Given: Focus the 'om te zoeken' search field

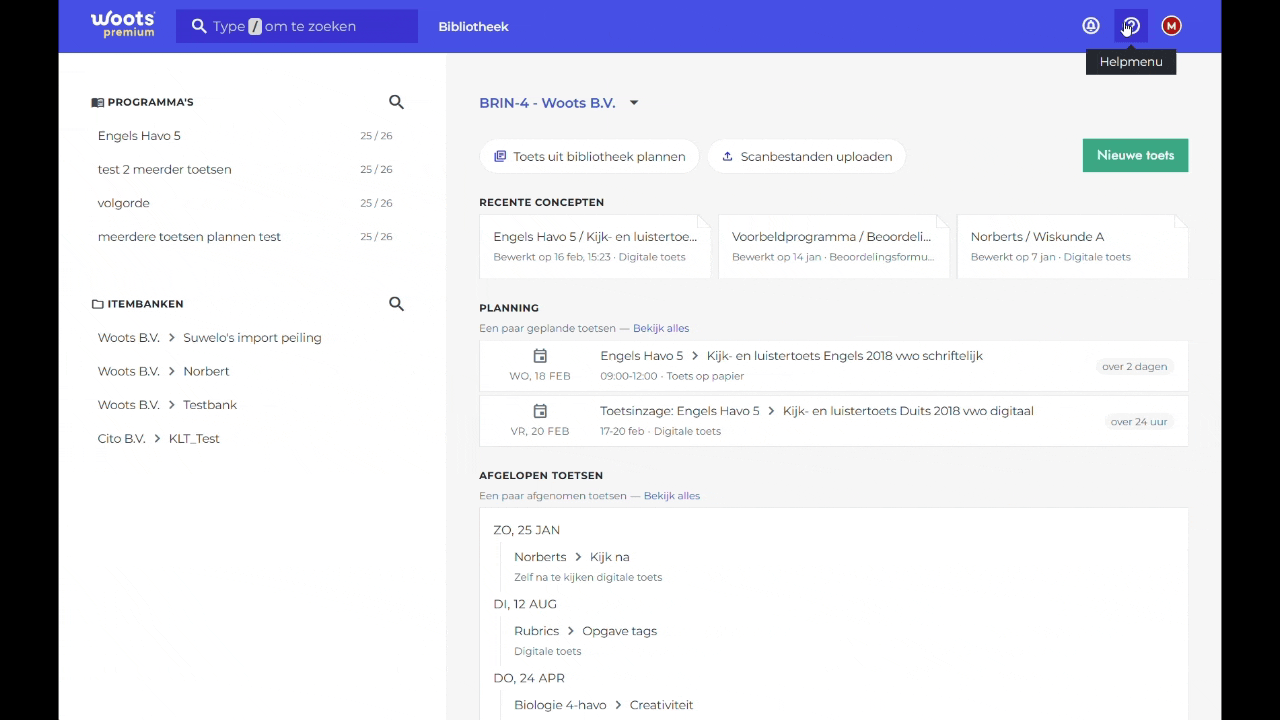Looking at the screenshot, I should (297, 26).
